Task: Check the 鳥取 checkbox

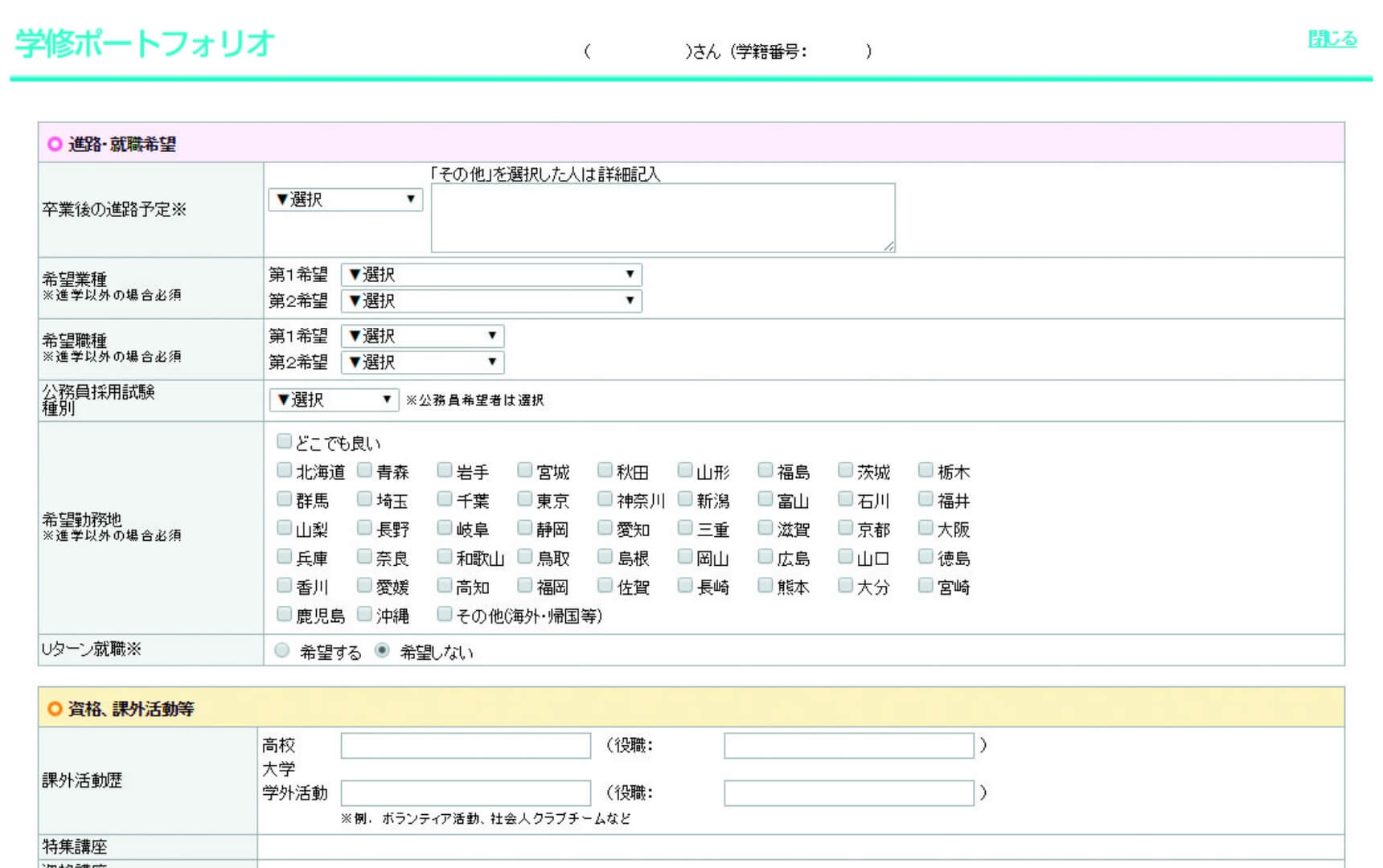Action: 525,556
